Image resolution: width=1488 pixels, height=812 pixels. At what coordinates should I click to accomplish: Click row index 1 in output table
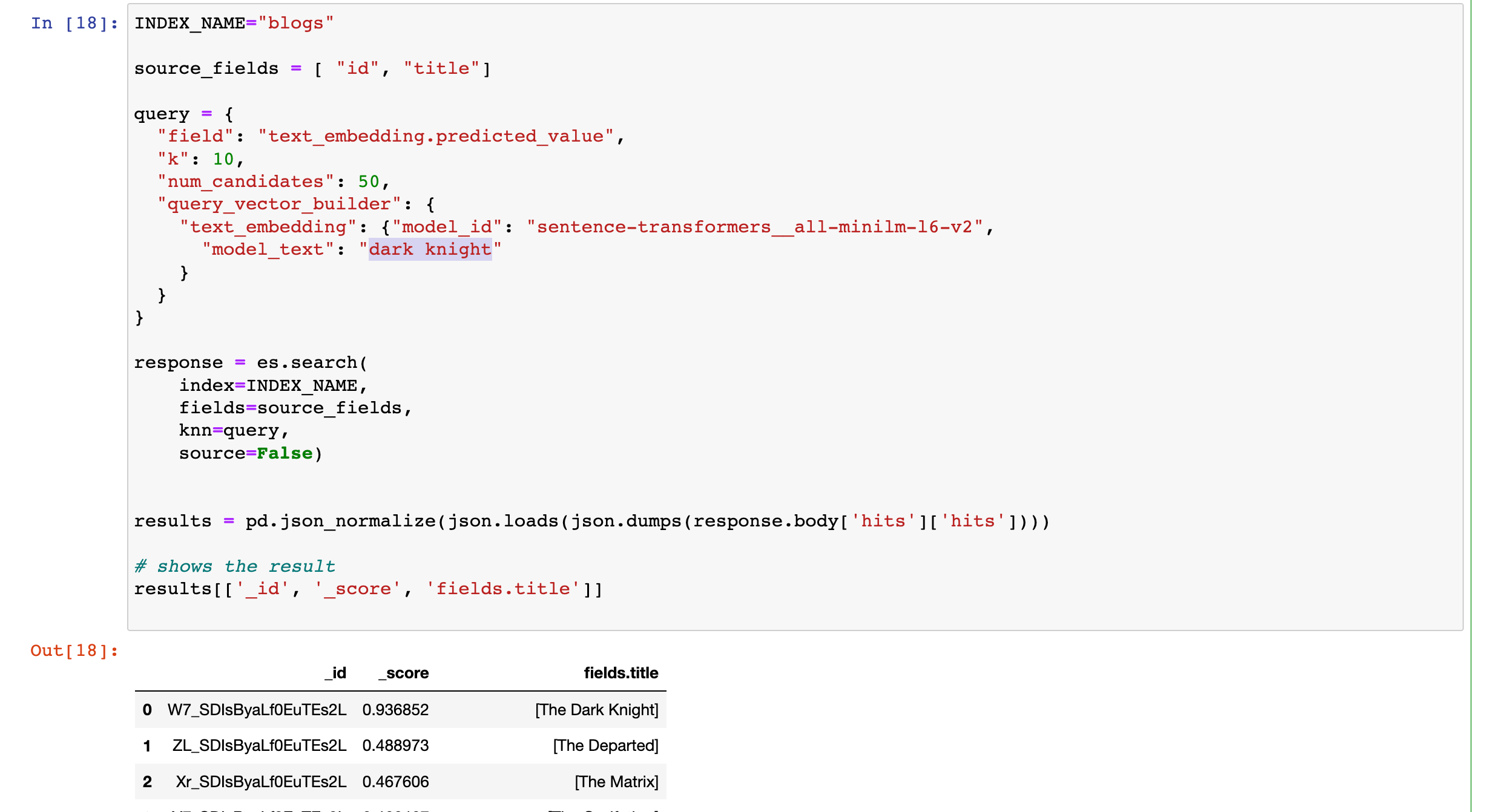pyautogui.click(x=147, y=745)
